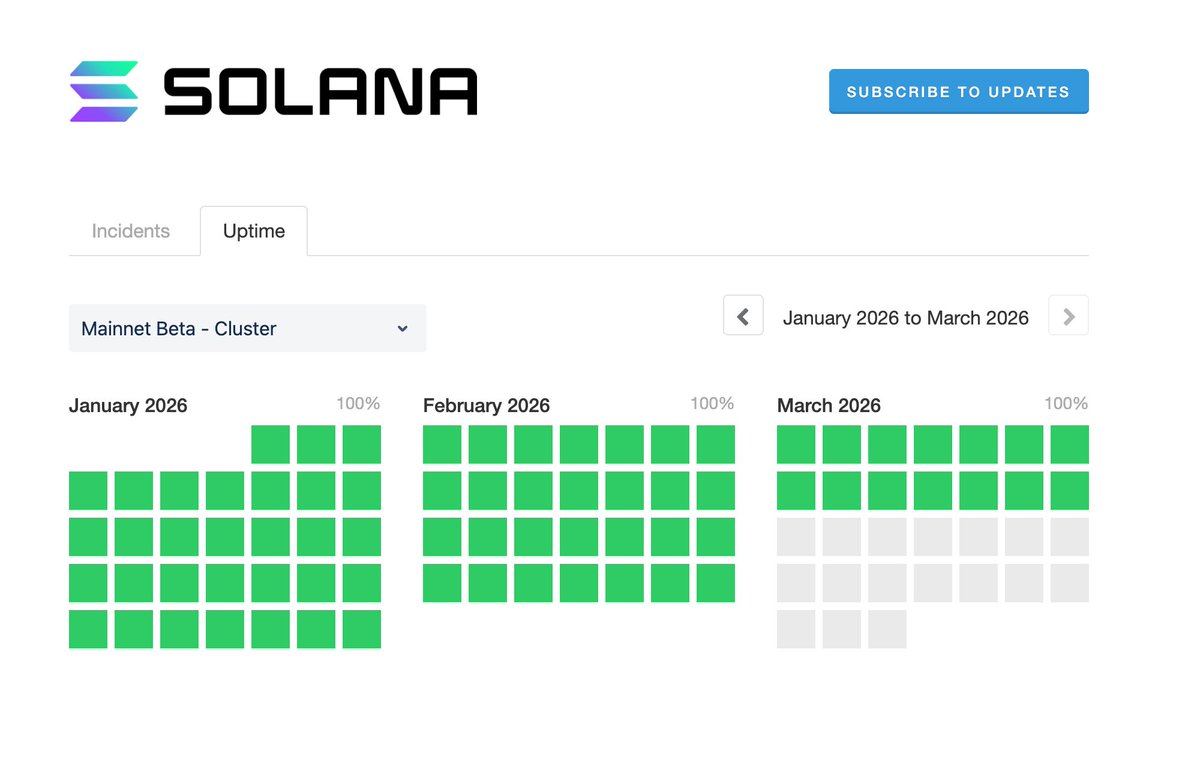Select the January 3 uptime square
The height and width of the screenshot is (769, 1200).
tap(362, 444)
